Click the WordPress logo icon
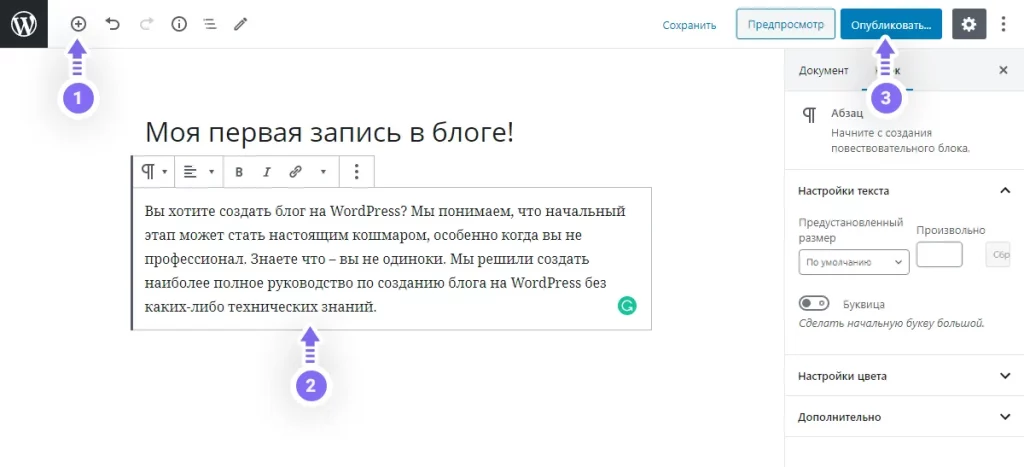The height and width of the screenshot is (467, 1024). click(x=24, y=24)
